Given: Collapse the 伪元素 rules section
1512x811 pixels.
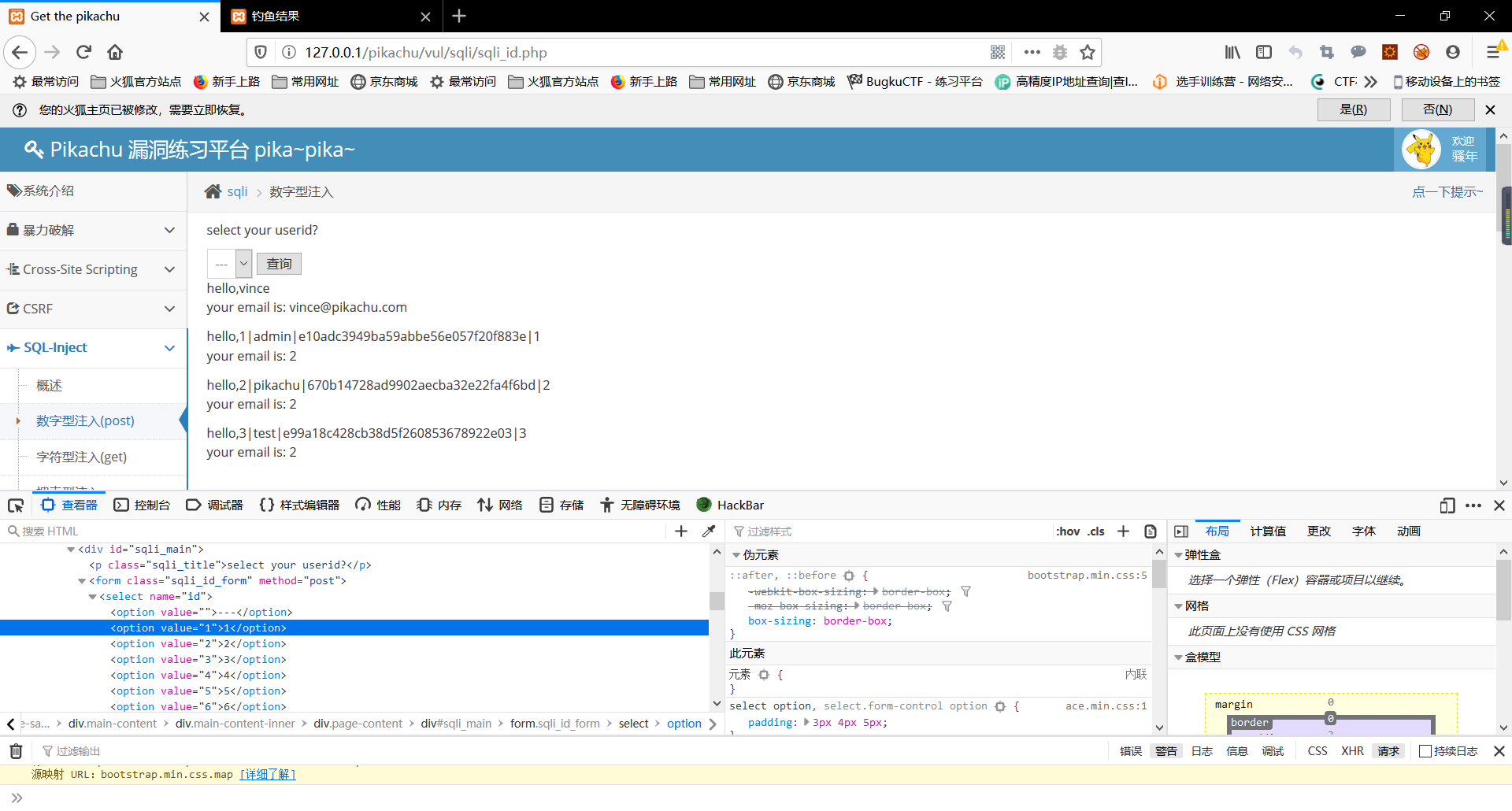Looking at the screenshot, I should pyautogui.click(x=736, y=555).
